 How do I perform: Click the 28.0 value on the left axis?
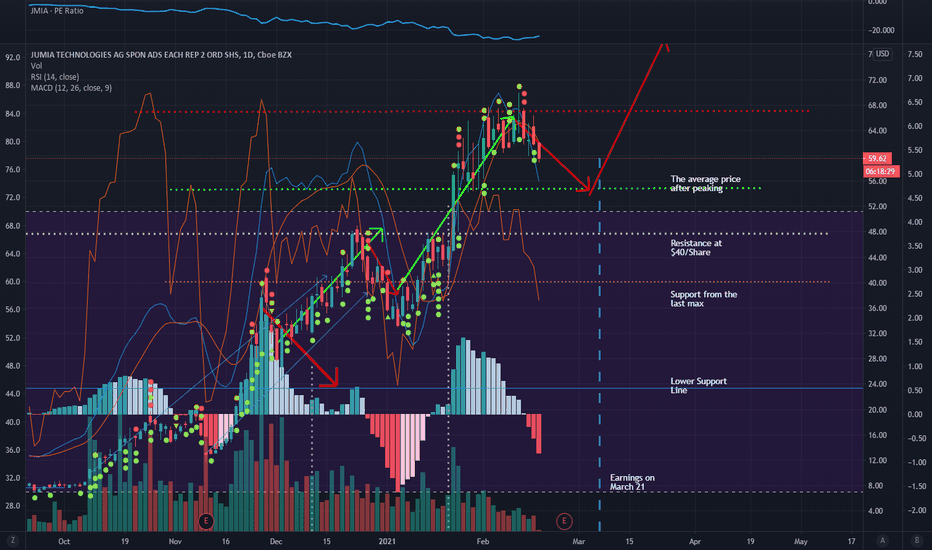(x=12, y=506)
